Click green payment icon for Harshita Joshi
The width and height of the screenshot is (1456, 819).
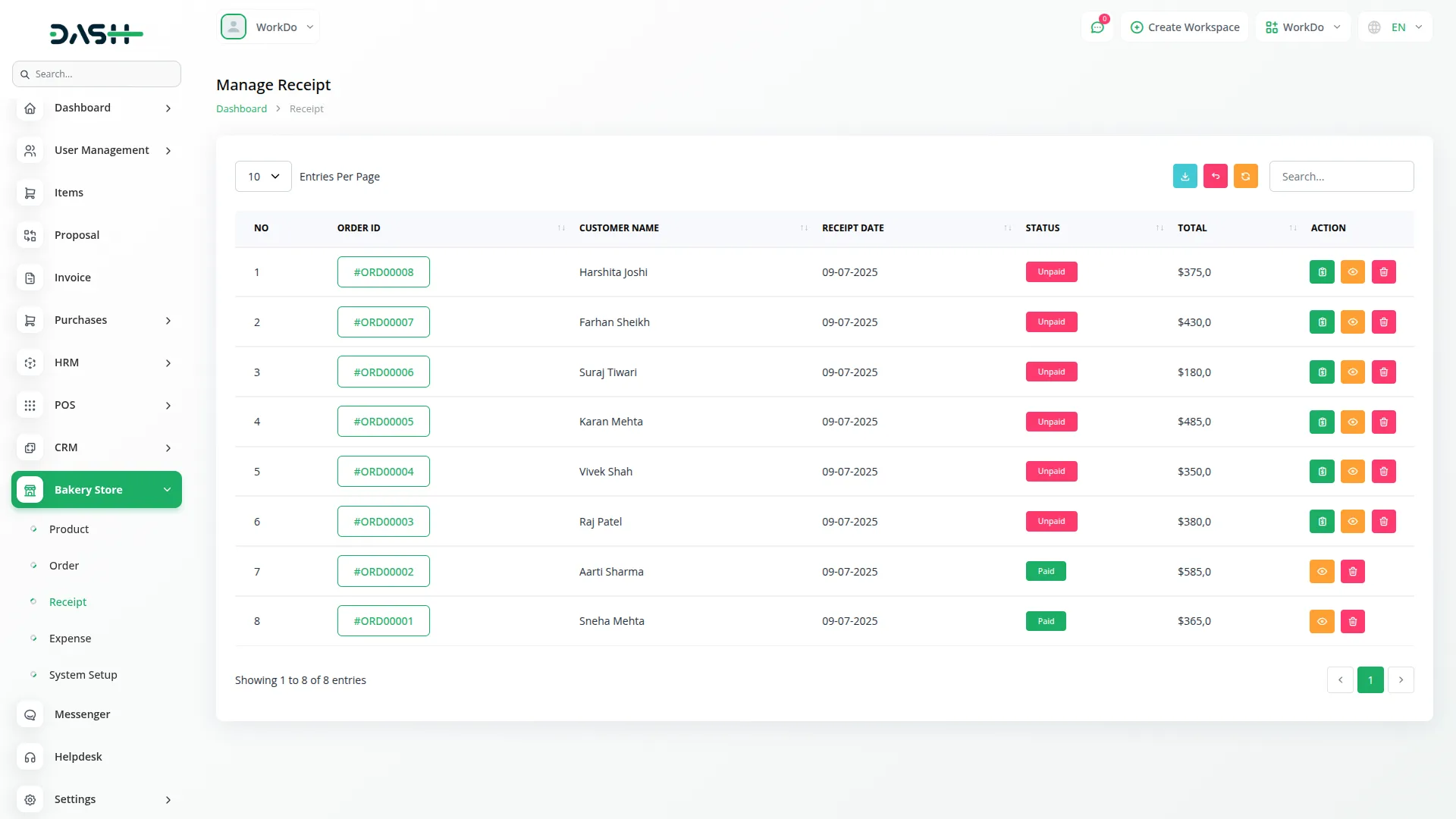tap(1322, 272)
